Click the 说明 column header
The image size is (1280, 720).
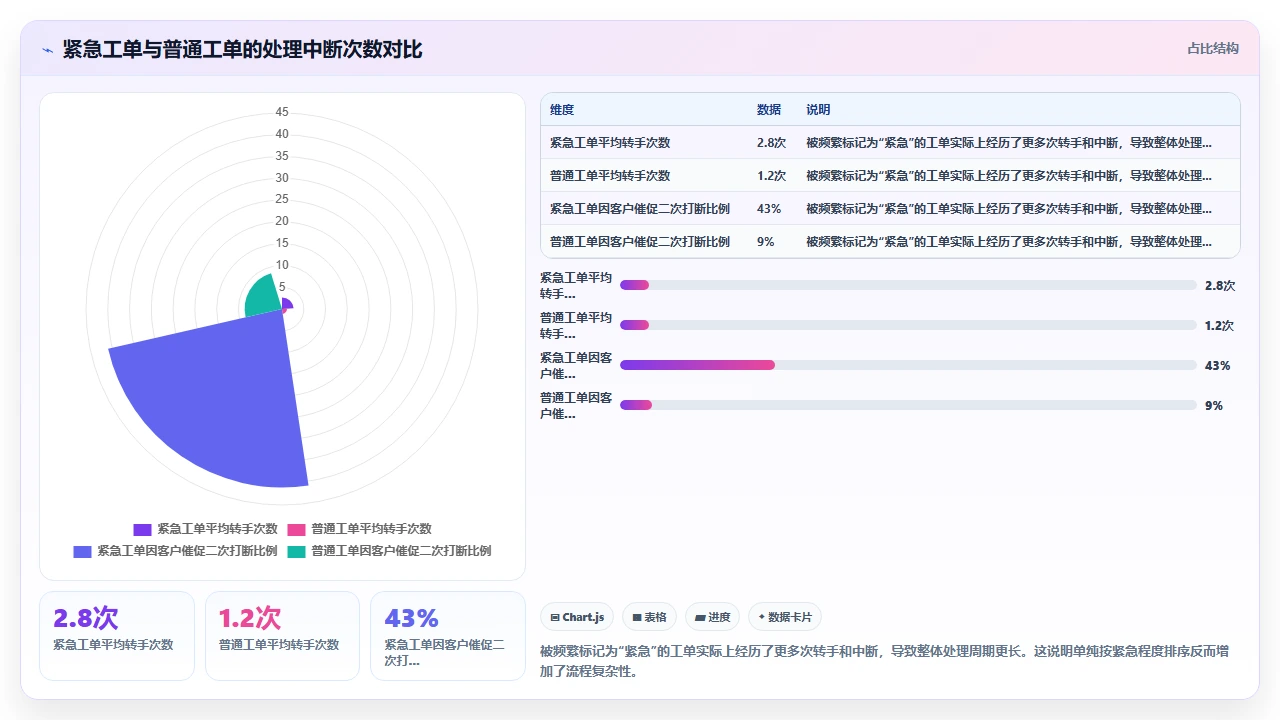coord(818,110)
